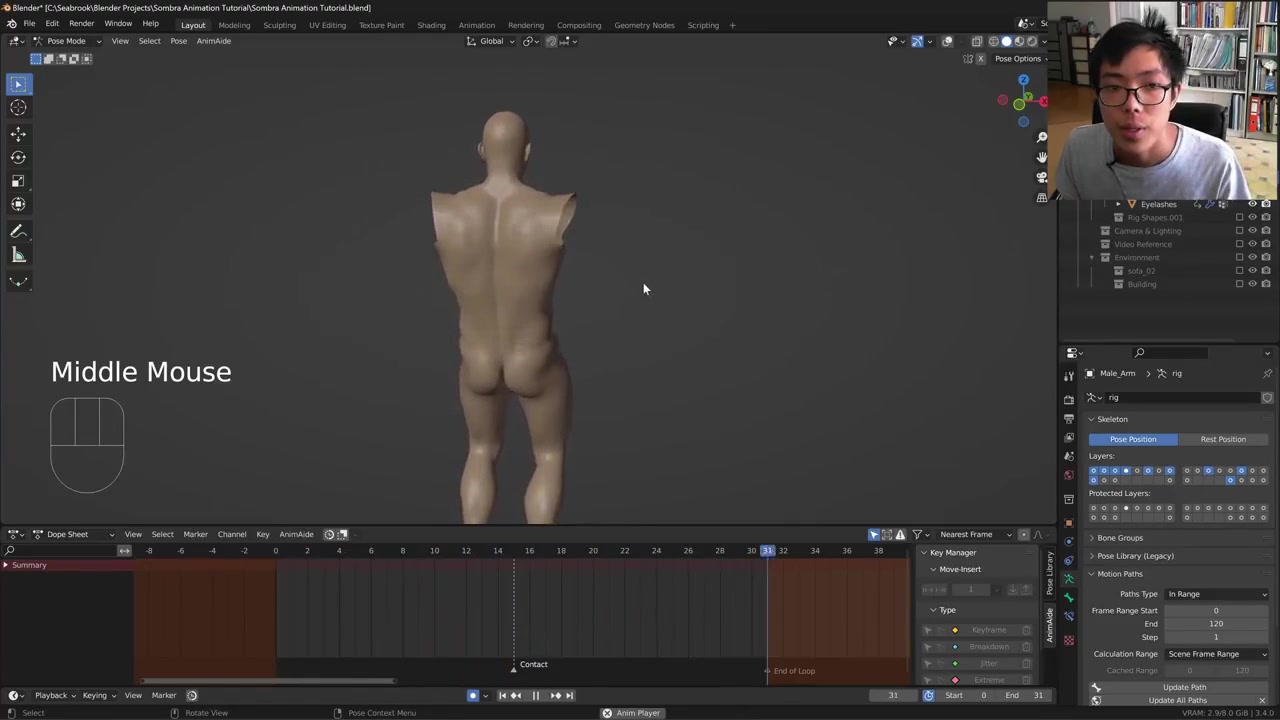1280x720 pixels.
Task: Select the Scale tool in the toolbar
Action: pos(18,181)
